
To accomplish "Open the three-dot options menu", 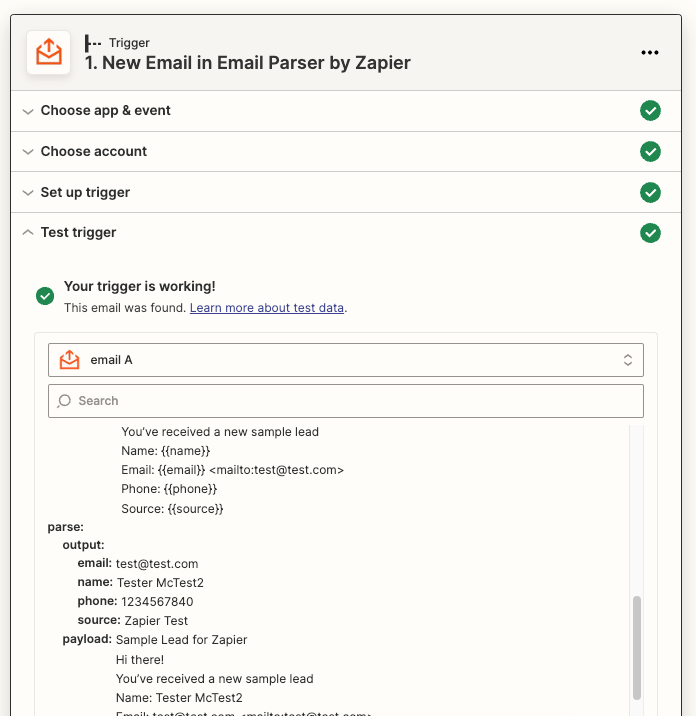I will click(649, 53).
